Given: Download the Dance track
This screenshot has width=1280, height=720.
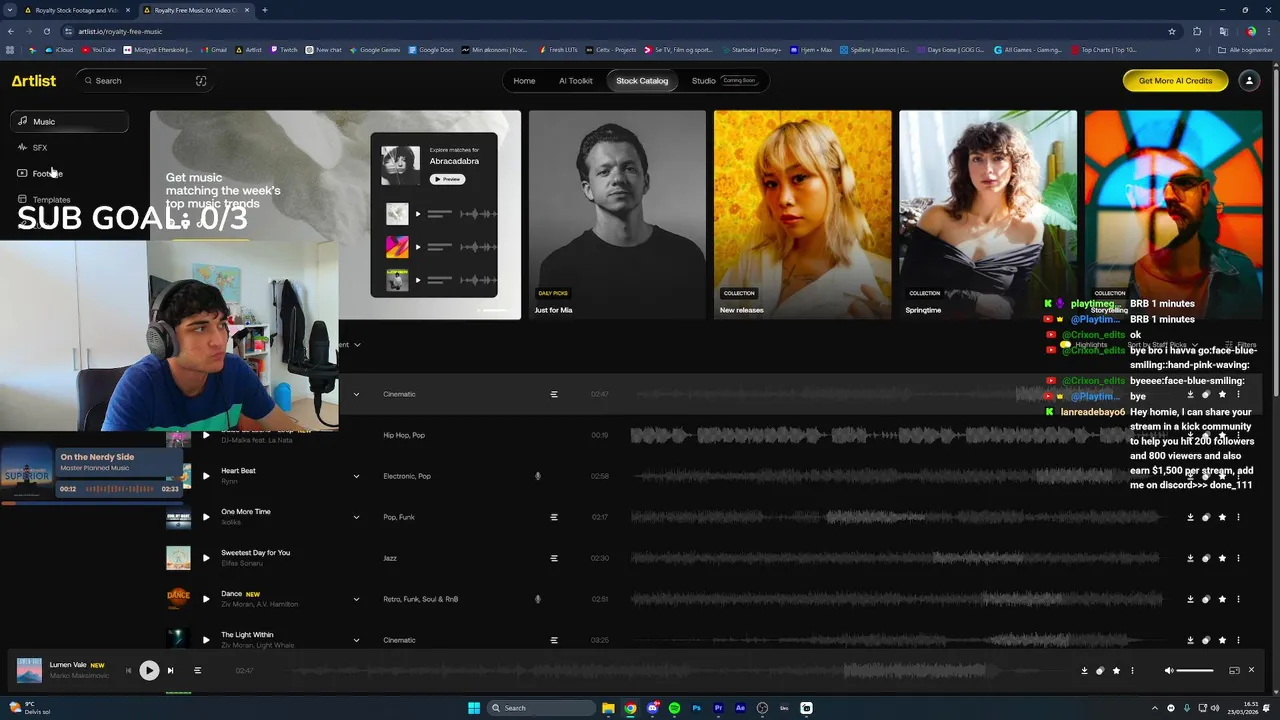Looking at the screenshot, I should [1190, 599].
